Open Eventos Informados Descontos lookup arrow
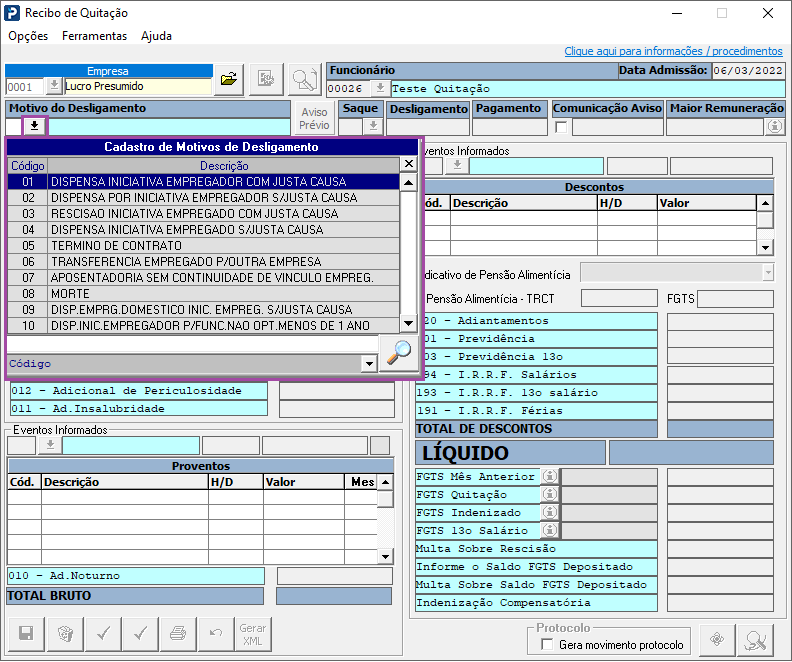 pyautogui.click(x=457, y=165)
